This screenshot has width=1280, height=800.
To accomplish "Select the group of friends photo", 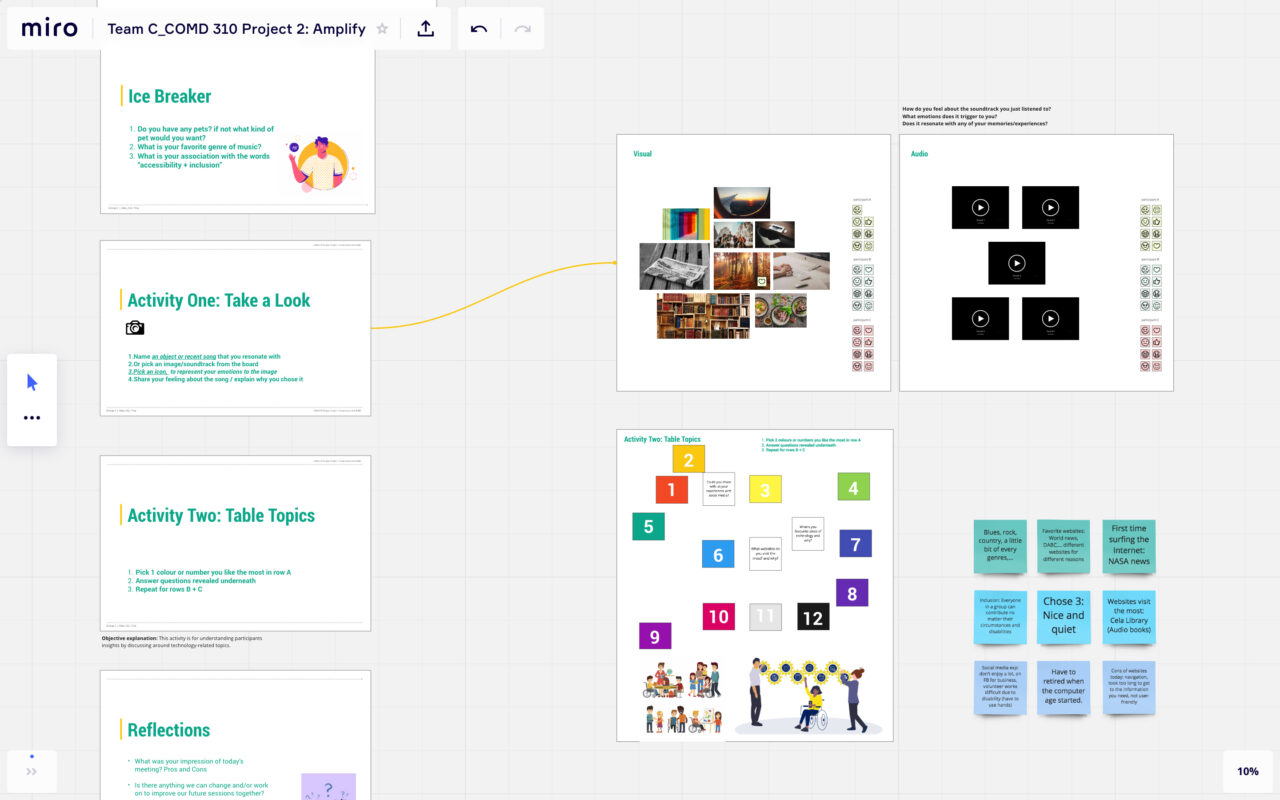I will pyautogui.click(x=733, y=235).
